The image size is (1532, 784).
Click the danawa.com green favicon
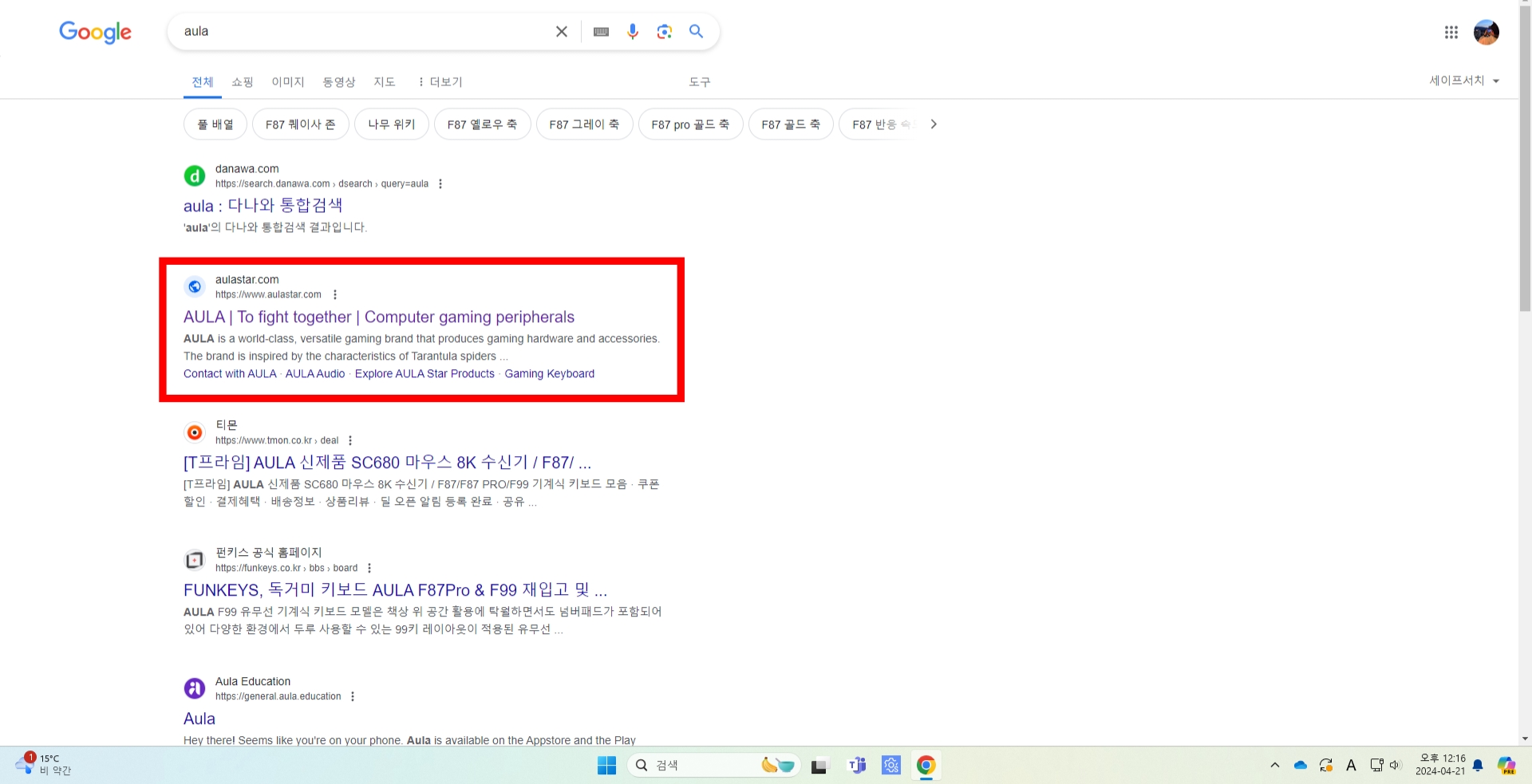point(195,175)
